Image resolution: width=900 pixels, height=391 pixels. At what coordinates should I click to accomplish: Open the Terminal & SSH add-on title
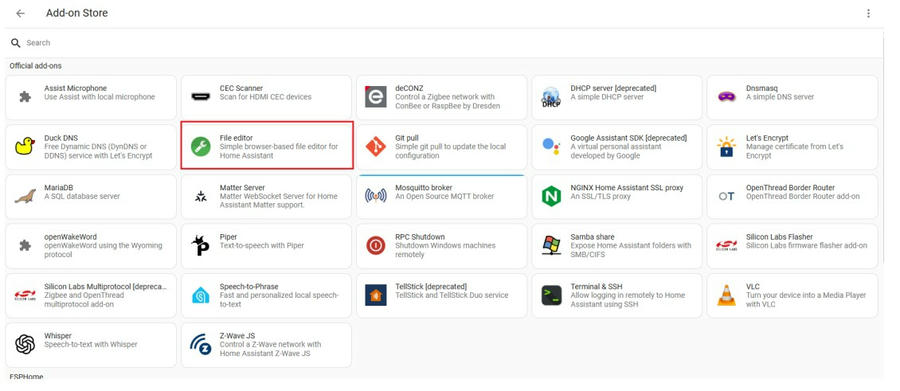(x=596, y=287)
